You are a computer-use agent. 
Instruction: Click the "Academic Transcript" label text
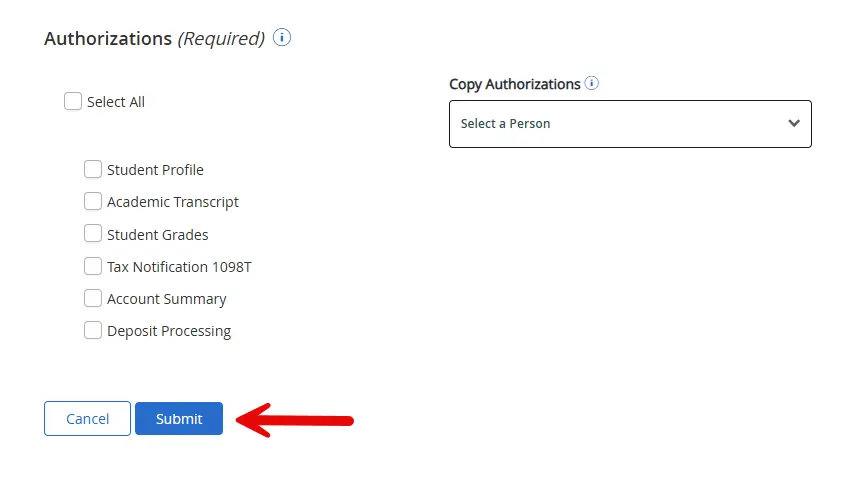coord(173,202)
